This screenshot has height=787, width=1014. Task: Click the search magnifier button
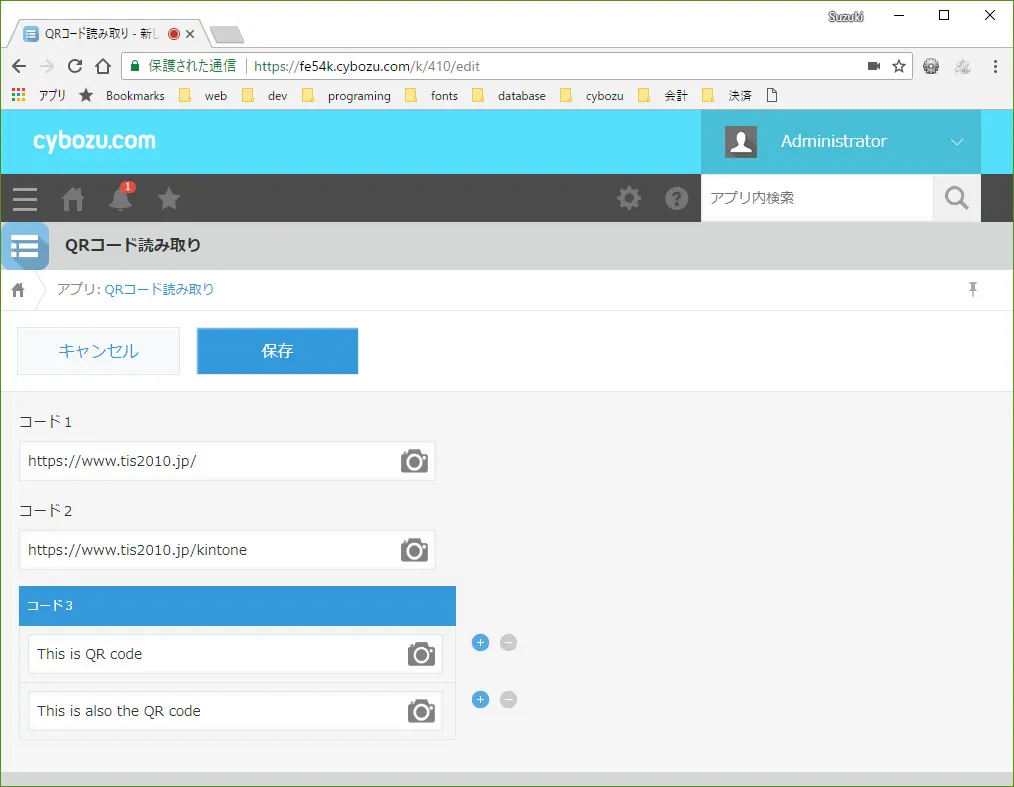956,198
